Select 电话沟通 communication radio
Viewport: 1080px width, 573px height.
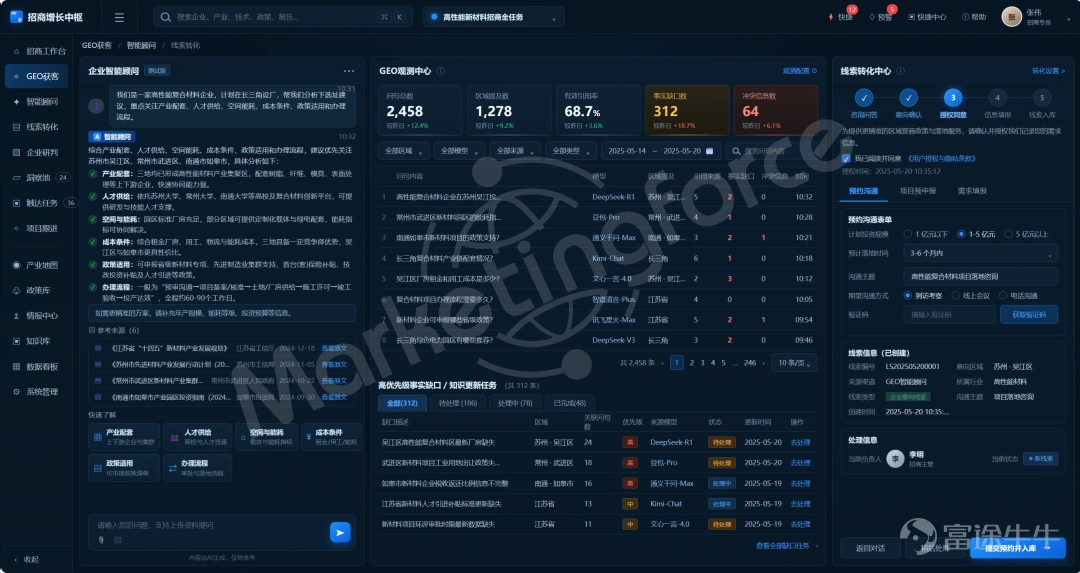point(1003,295)
